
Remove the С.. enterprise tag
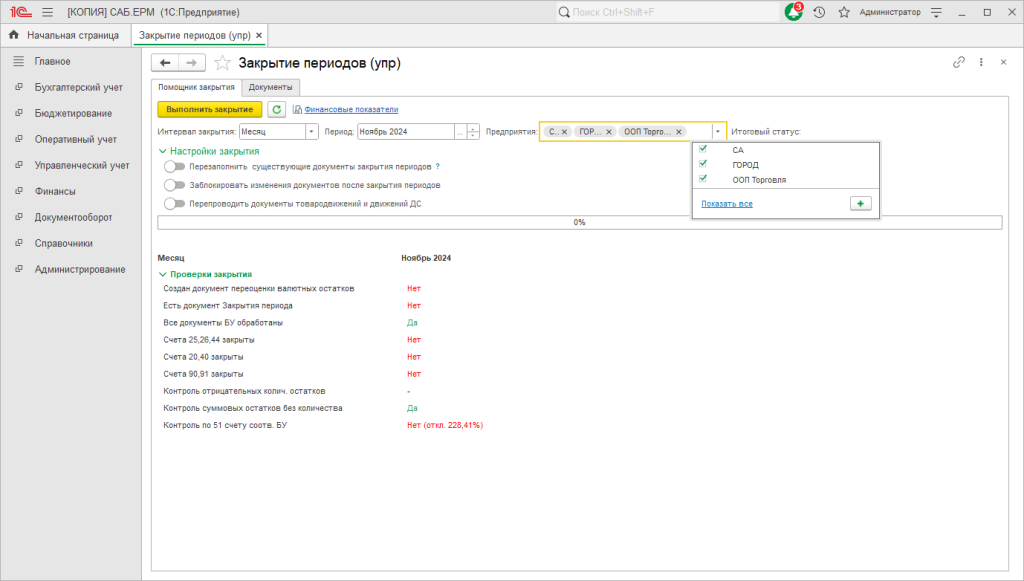tap(565, 132)
